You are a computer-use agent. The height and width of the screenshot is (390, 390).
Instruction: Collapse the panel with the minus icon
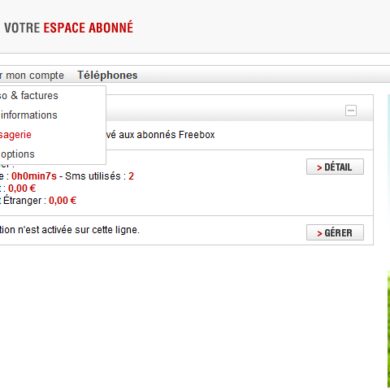point(351,110)
